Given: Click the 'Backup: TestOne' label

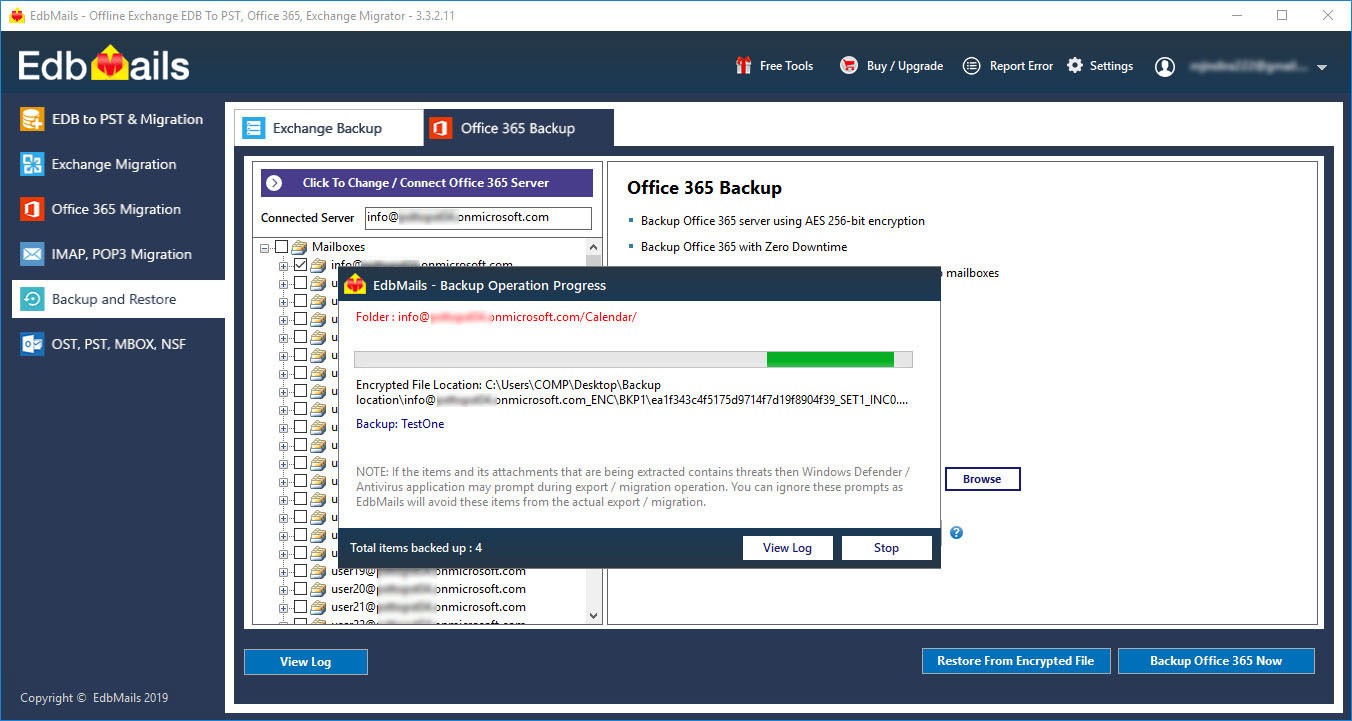Looking at the screenshot, I should [400, 424].
